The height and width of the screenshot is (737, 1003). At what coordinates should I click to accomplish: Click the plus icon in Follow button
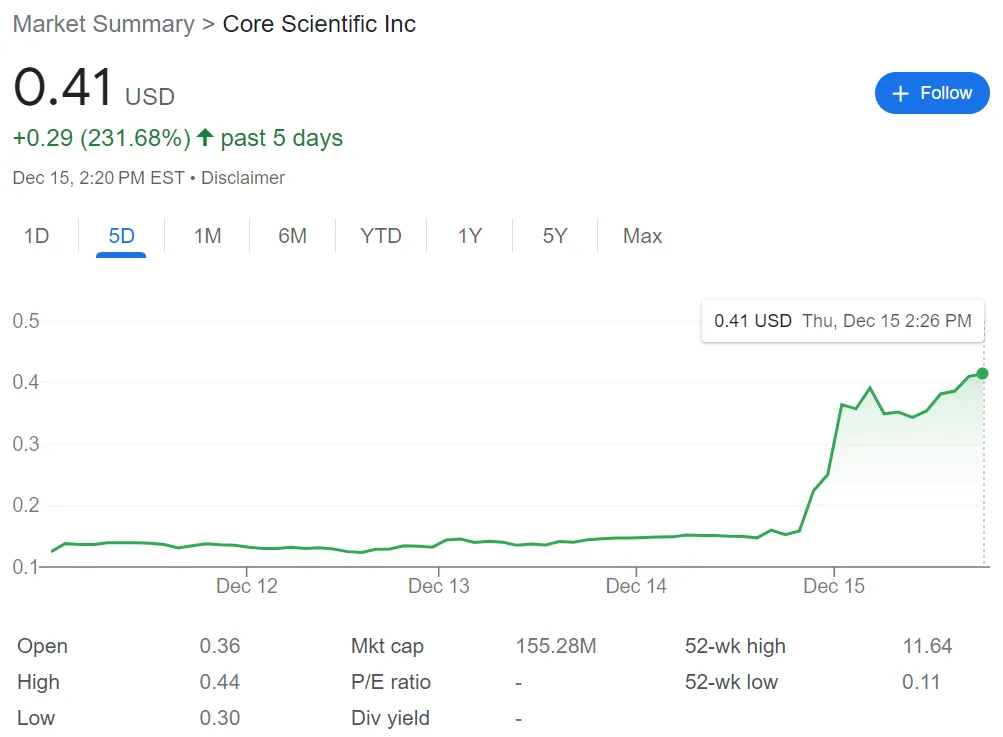(900, 93)
